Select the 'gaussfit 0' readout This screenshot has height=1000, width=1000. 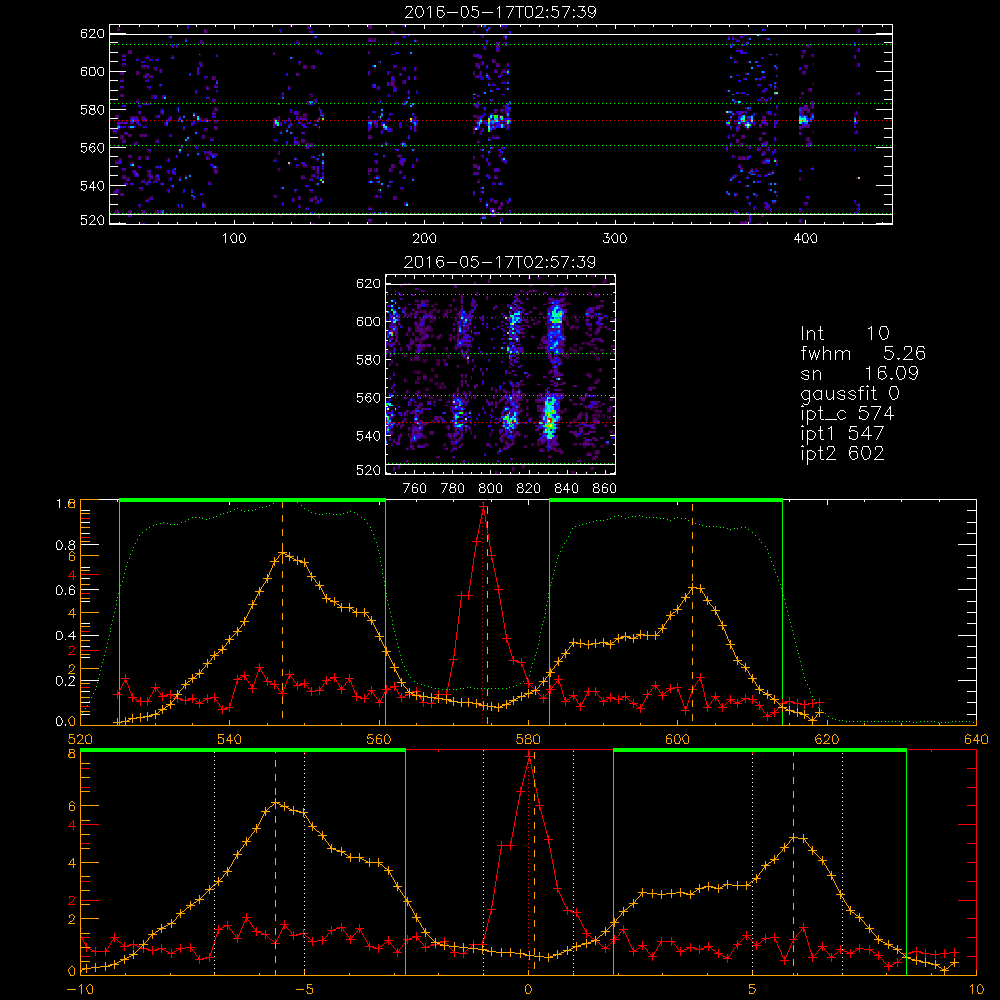[850, 394]
